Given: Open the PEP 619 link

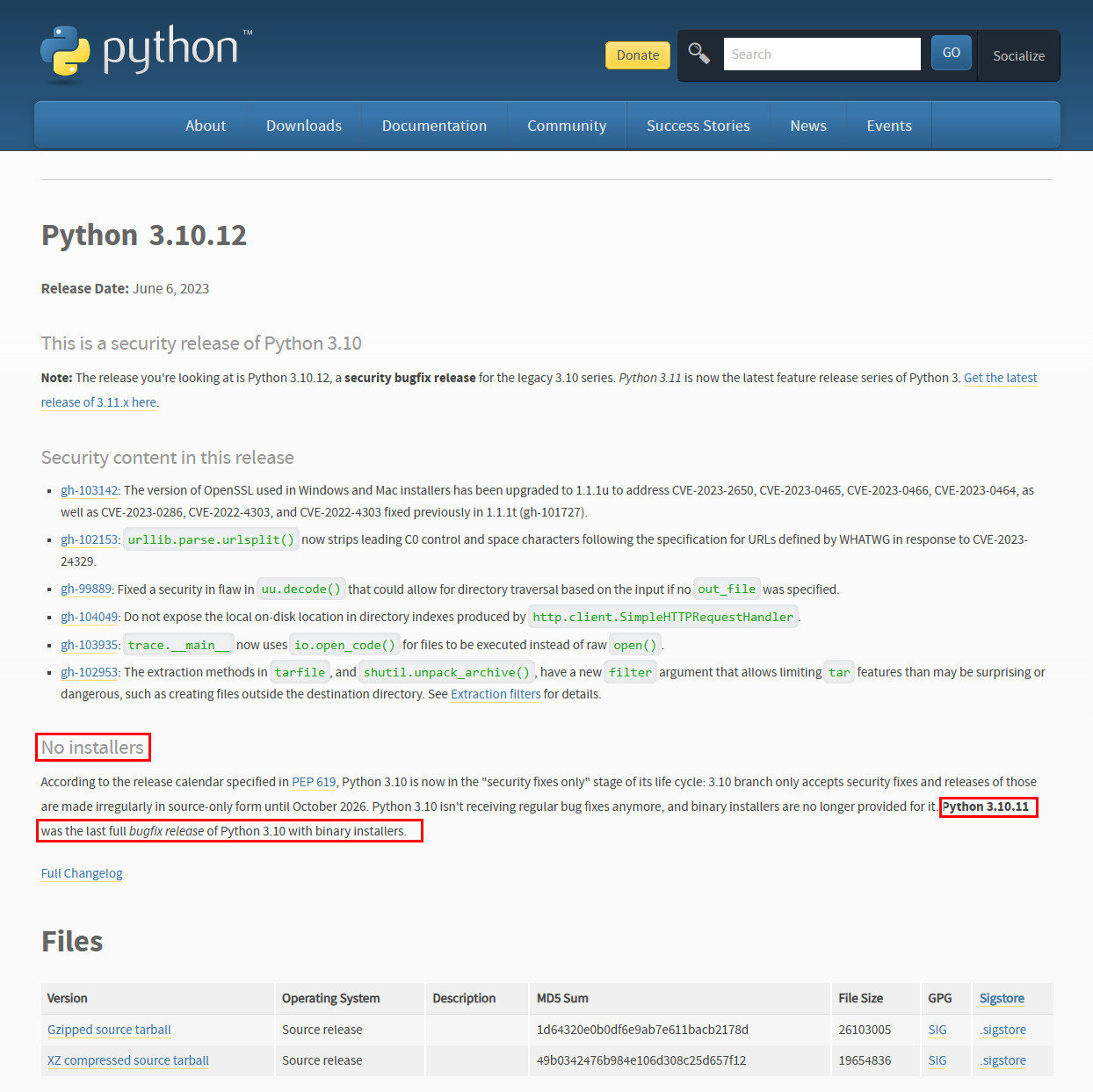Looking at the screenshot, I should click(x=314, y=781).
